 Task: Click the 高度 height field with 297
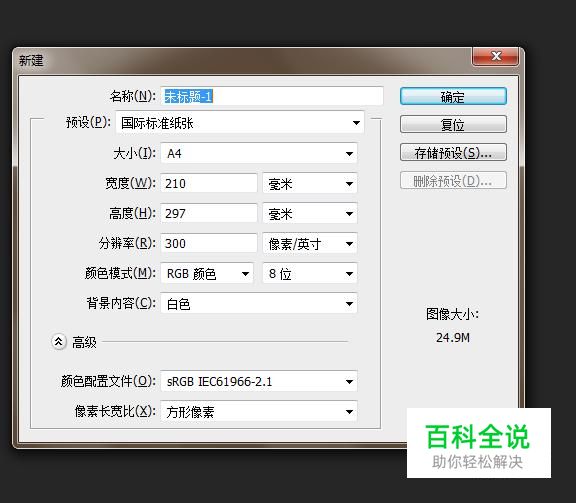click(x=209, y=213)
